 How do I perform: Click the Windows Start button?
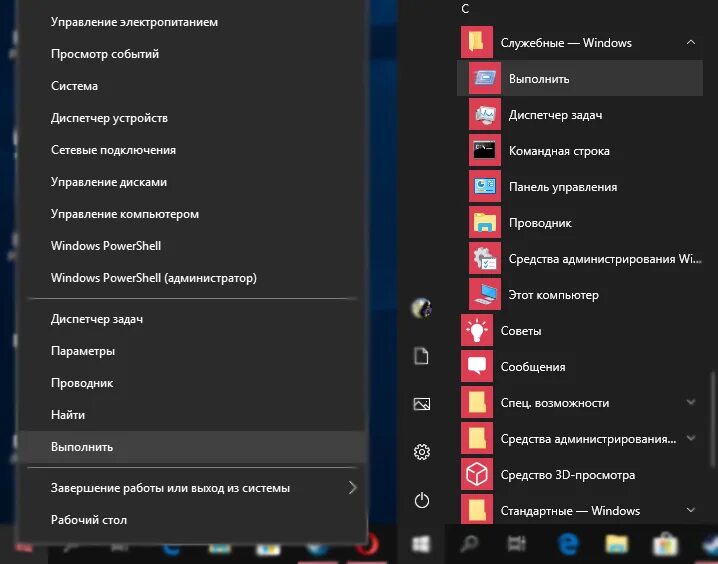point(421,544)
